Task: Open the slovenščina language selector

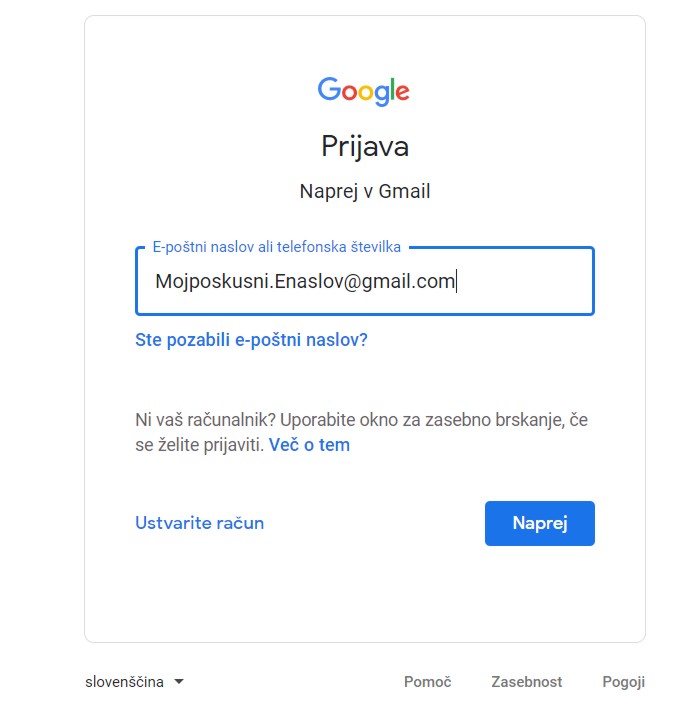Action: point(135,682)
